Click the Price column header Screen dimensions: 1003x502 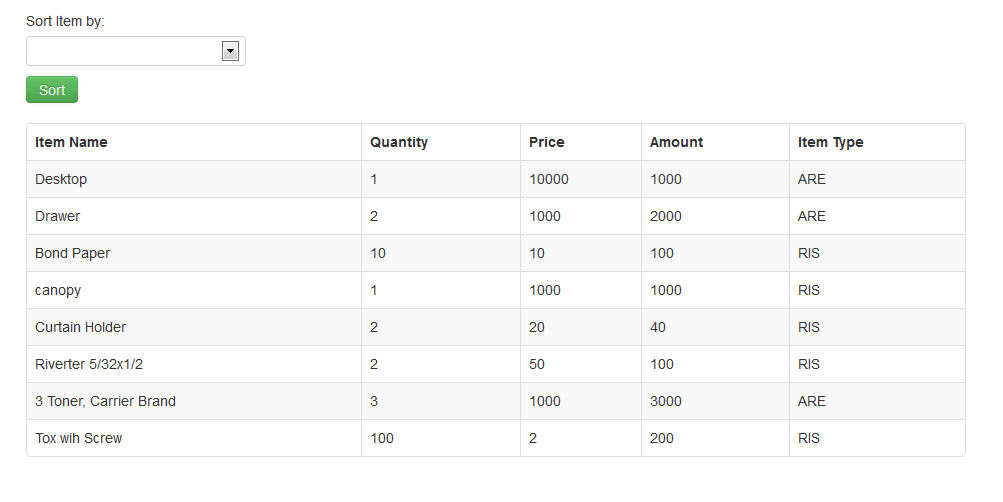[x=546, y=142]
